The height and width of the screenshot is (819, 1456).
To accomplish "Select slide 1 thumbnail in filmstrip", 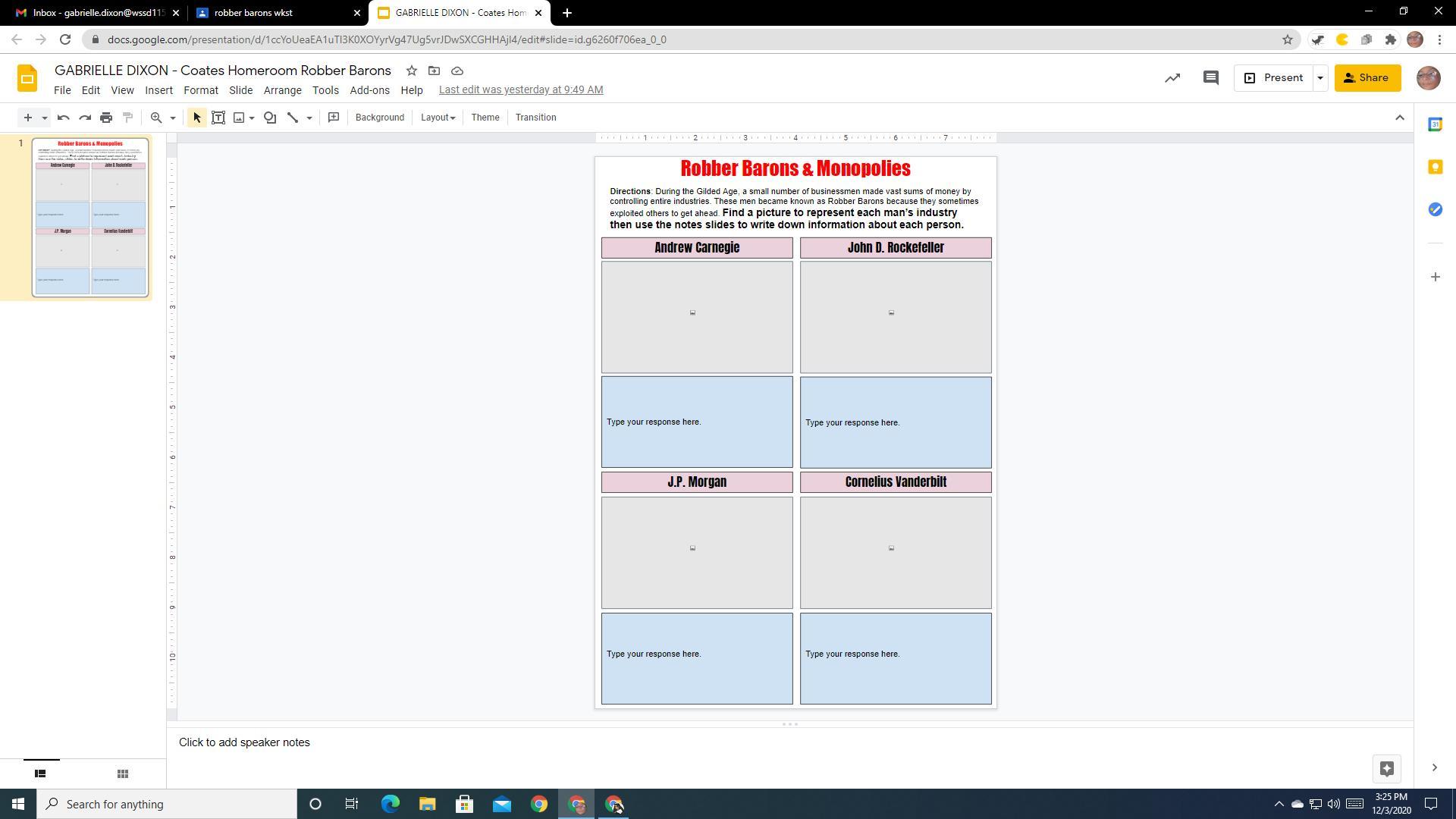I will coord(90,218).
